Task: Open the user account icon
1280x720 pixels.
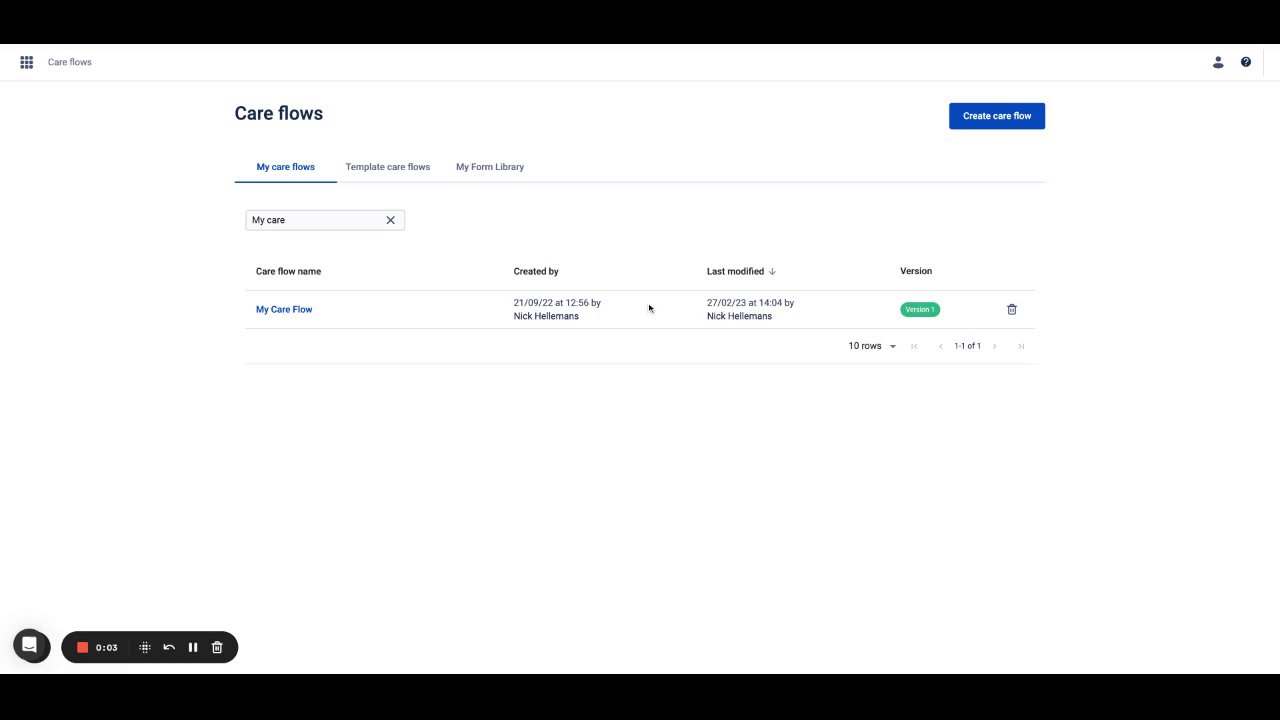Action: [1218, 62]
